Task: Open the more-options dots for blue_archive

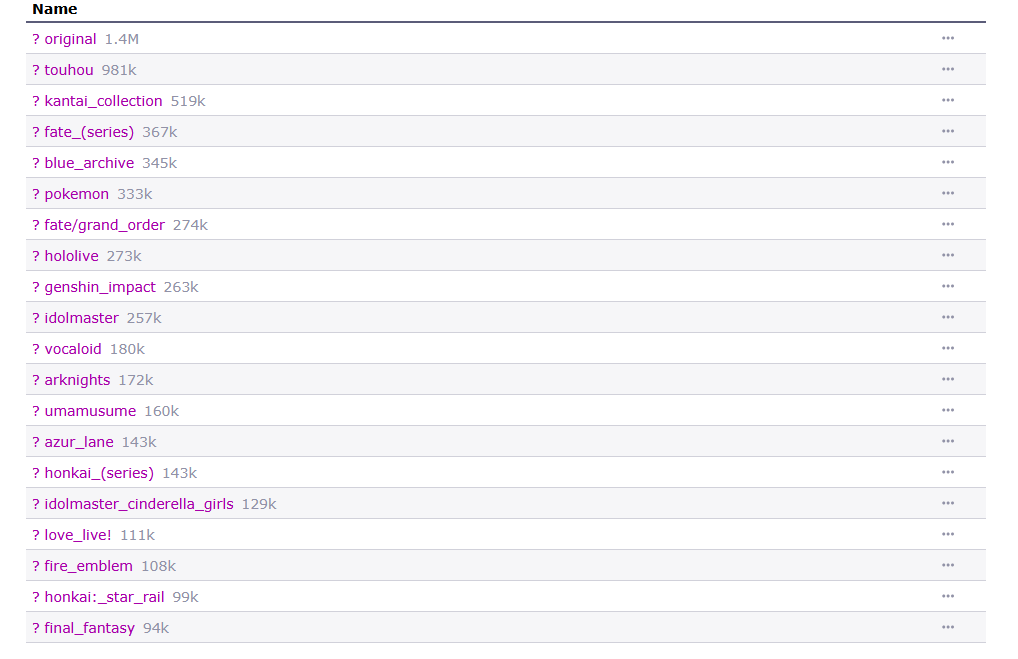Action: click(947, 162)
